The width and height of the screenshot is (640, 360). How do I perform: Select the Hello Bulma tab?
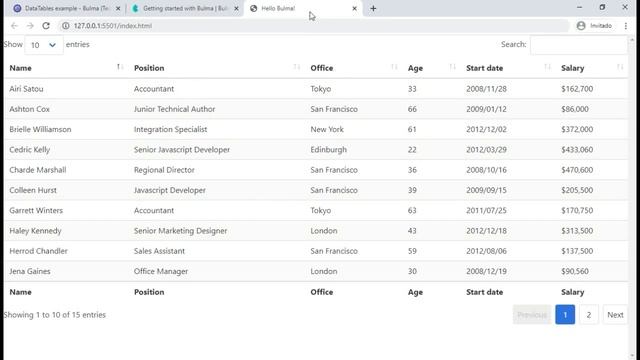pos(302,8)
